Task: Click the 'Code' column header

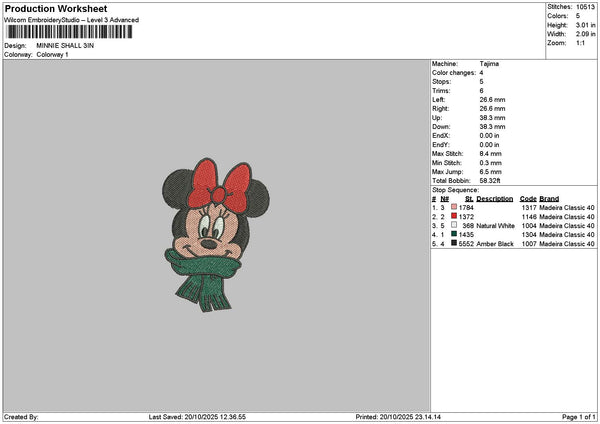Action: click(x=528, y=199)
